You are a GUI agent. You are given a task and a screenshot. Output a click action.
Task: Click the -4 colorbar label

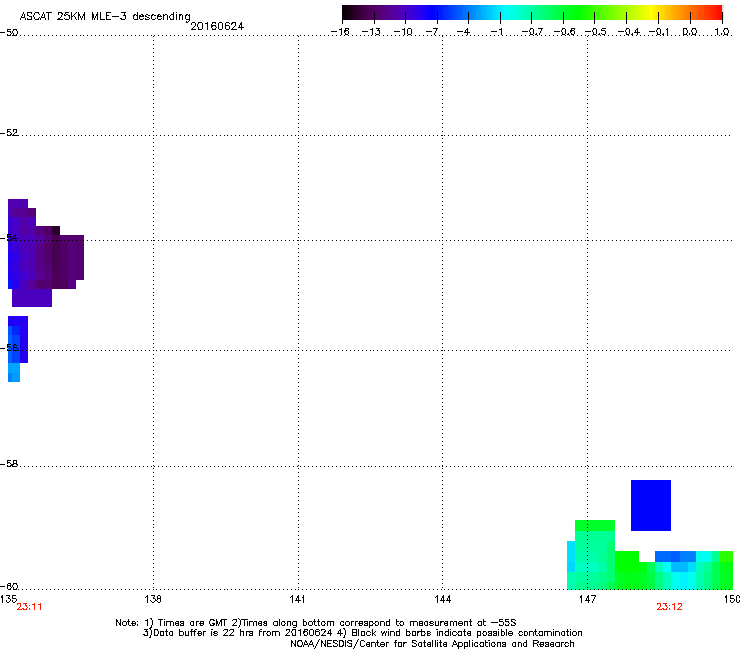click(463, 32)
